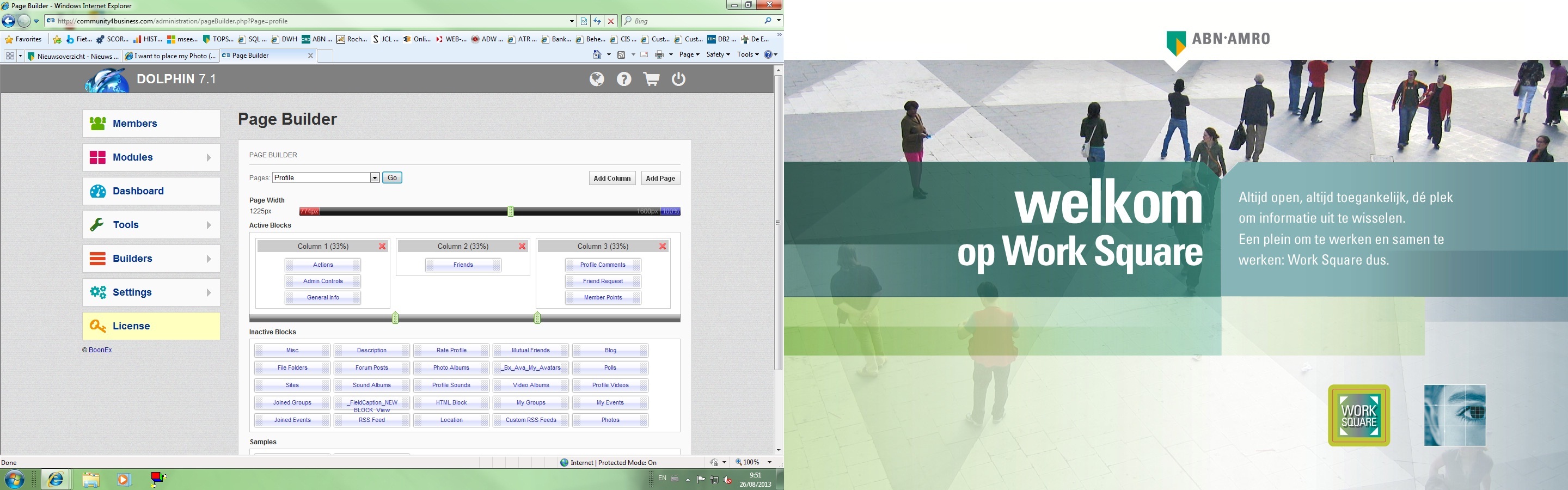The width and height of the screenshot is (1568, 490).
Task: Click the Print icon in IE command bar
Action: (x=659, y=55)
